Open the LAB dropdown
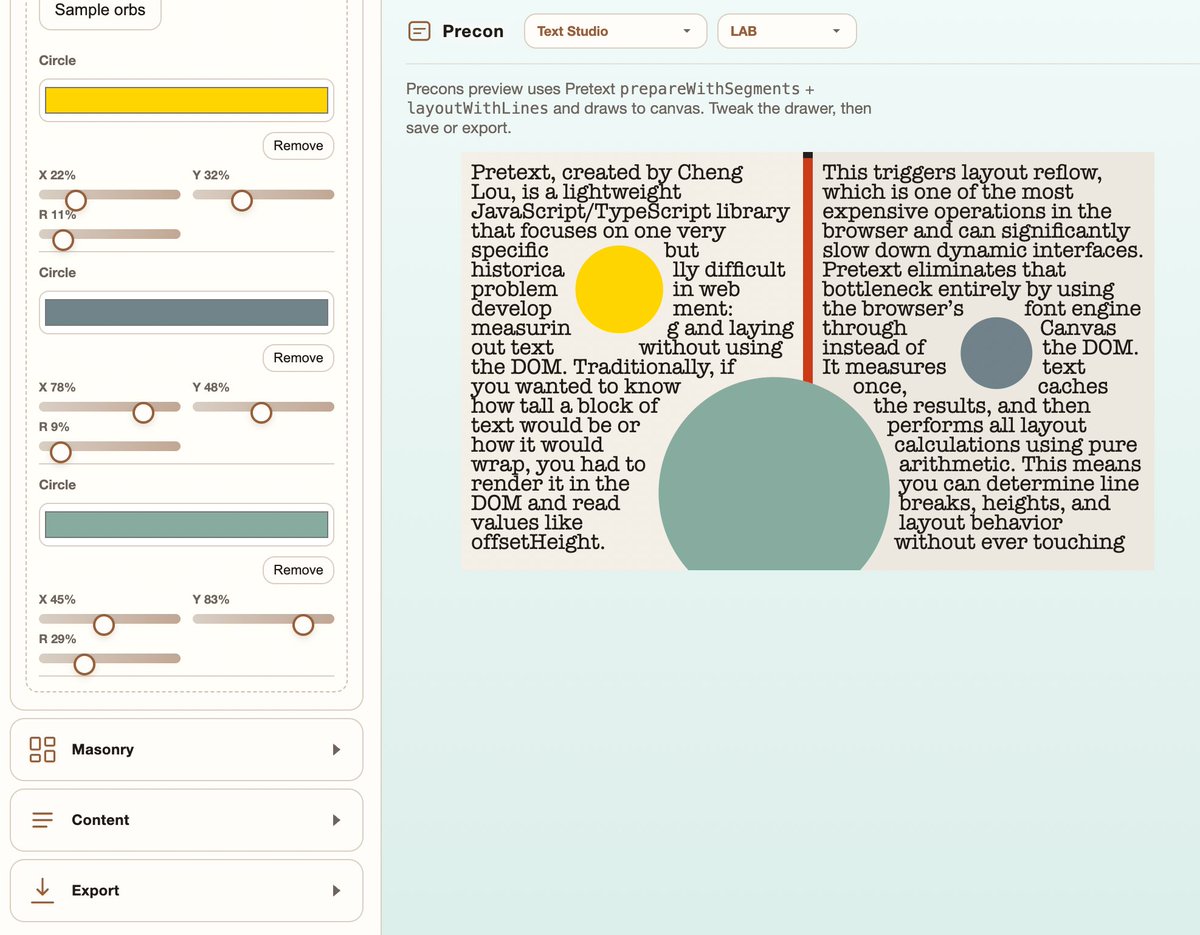This screenshot has width=1200, height=935. (787, 31)
